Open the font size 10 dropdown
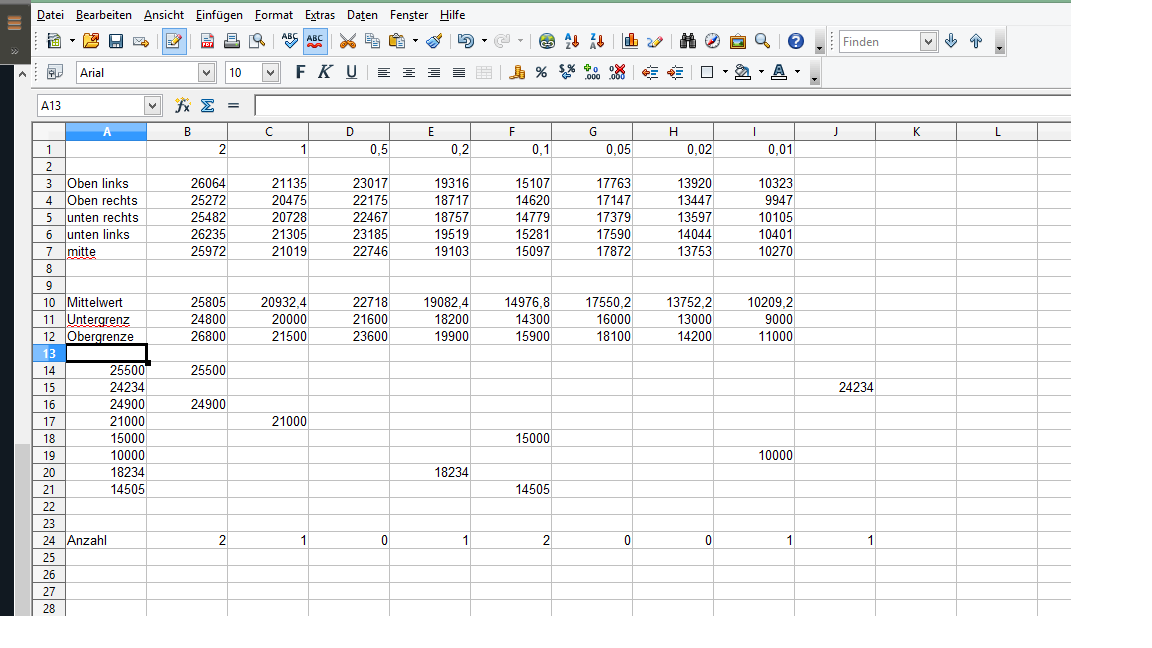The height and width of the screenshot is (648, 1152). tap(270, 73)
